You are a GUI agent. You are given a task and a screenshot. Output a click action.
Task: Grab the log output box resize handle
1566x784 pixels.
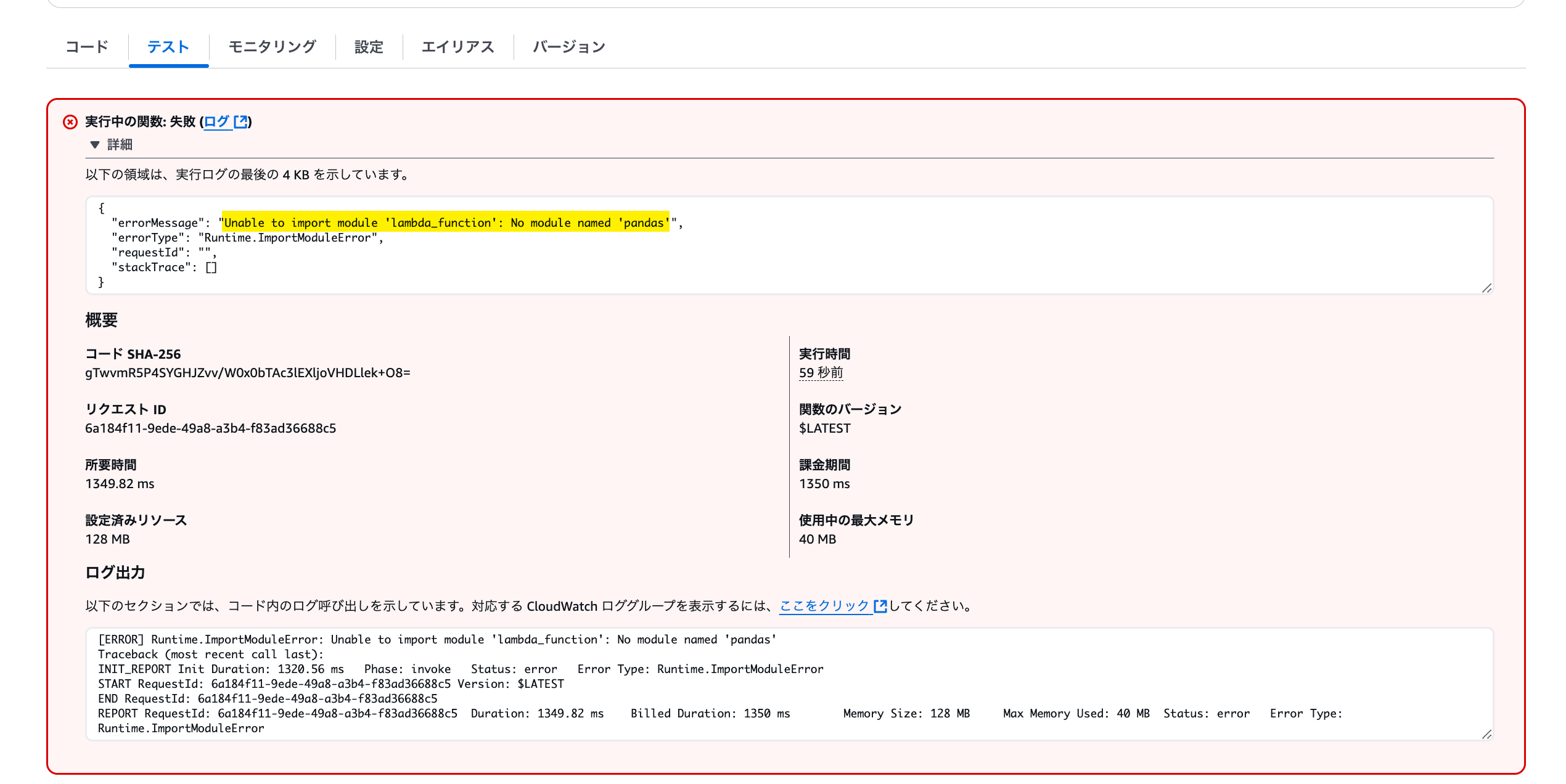[x=1486, y=734]
